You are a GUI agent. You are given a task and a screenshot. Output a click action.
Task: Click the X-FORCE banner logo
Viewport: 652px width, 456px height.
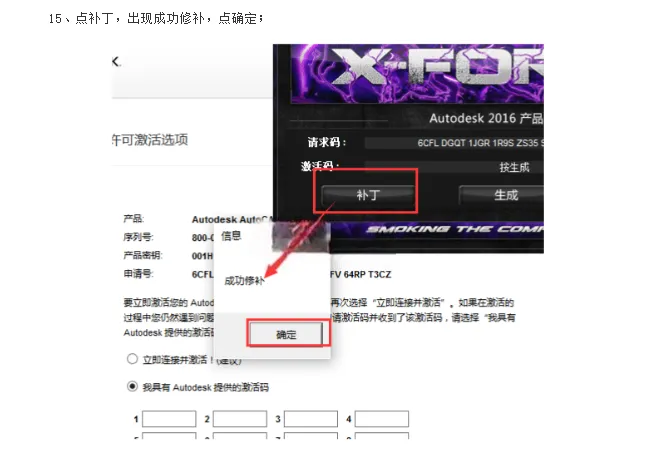point(417,74)
